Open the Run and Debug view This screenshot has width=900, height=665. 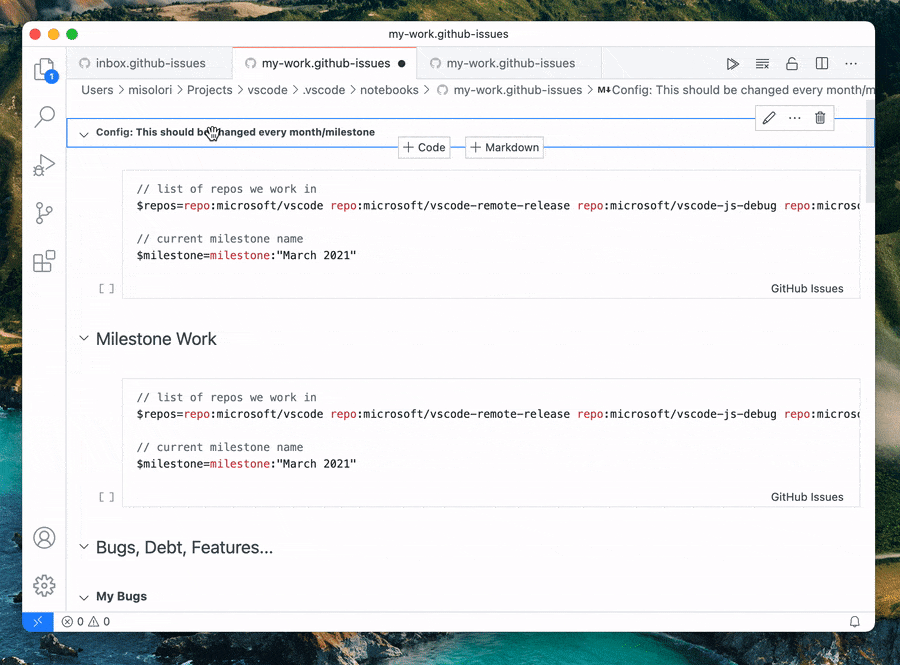44,165
